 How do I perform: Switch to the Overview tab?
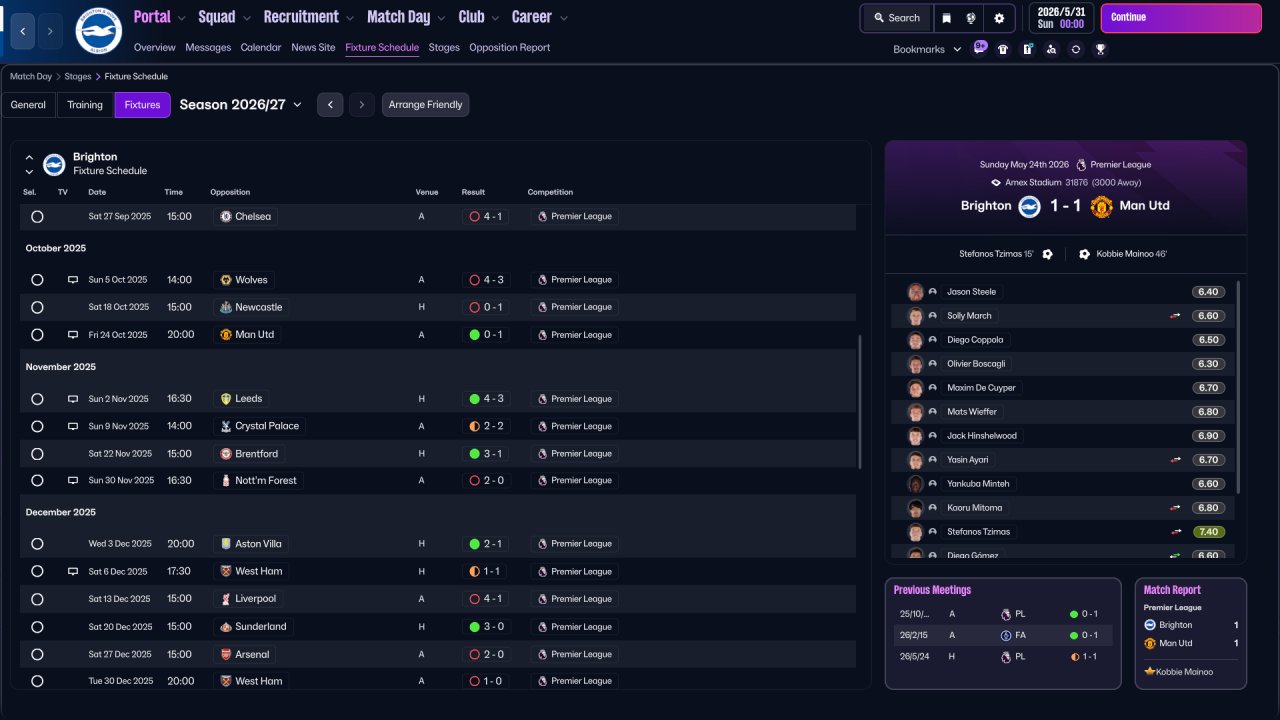[154, 47]
